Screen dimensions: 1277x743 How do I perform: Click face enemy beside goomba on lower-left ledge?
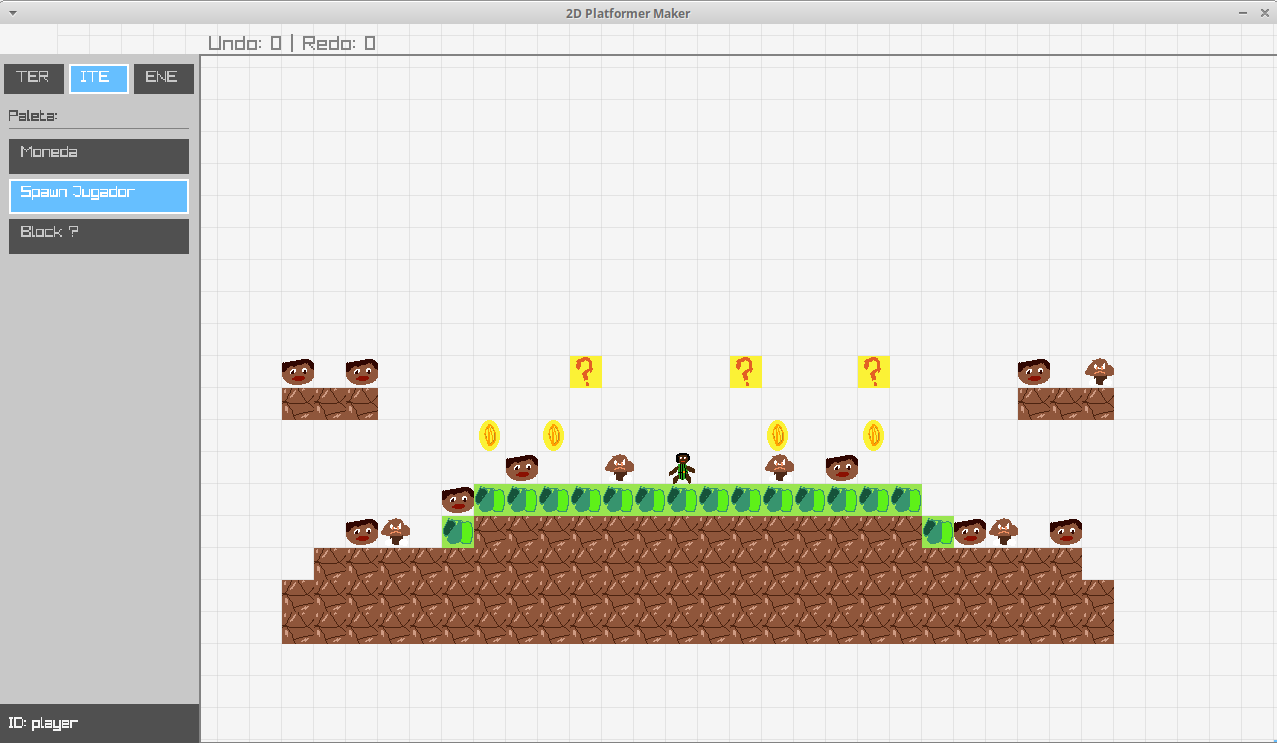point(362,532)
